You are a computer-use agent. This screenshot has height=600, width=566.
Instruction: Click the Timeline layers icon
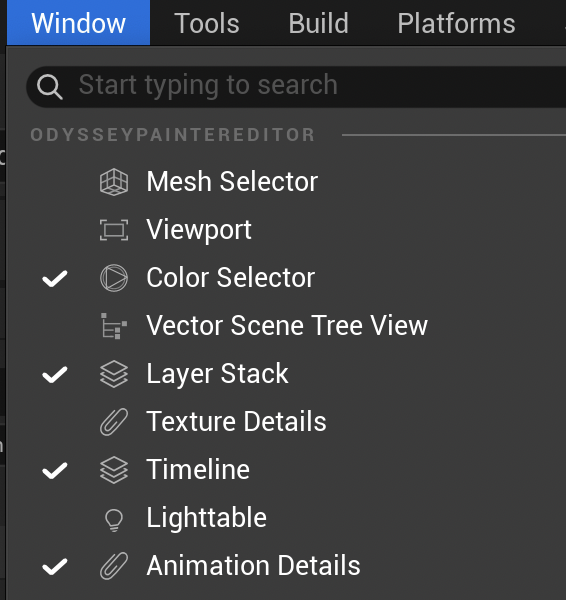[114, 470]
